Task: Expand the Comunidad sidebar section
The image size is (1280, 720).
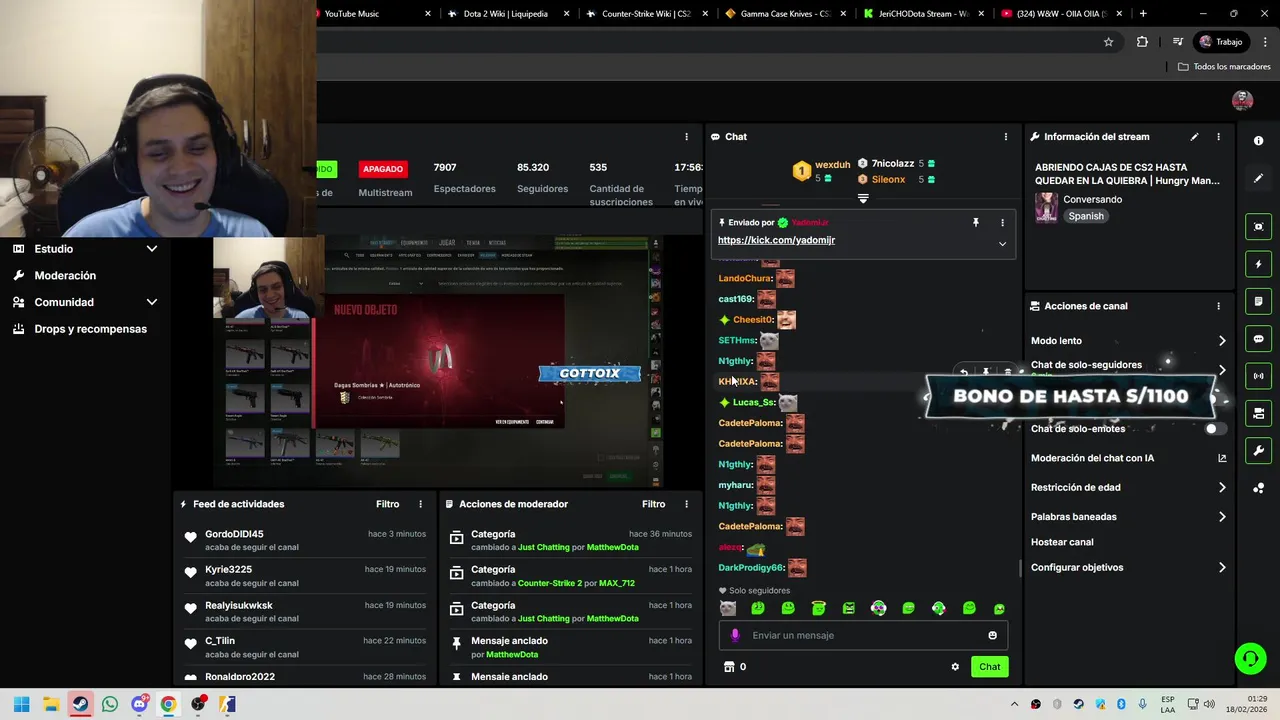Action: (x=152, y=302)
